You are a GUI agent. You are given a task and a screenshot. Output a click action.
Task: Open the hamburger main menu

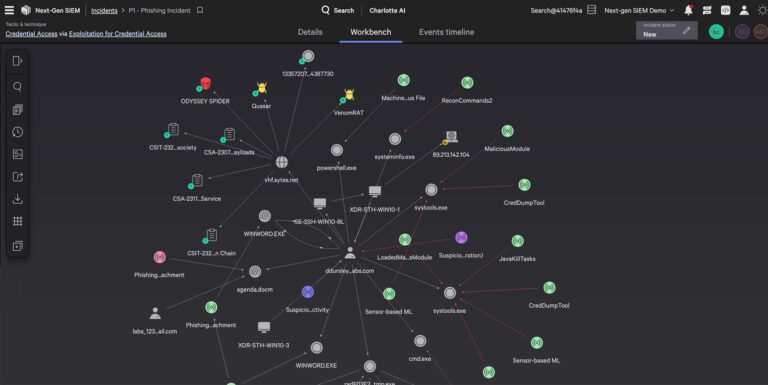9,10
